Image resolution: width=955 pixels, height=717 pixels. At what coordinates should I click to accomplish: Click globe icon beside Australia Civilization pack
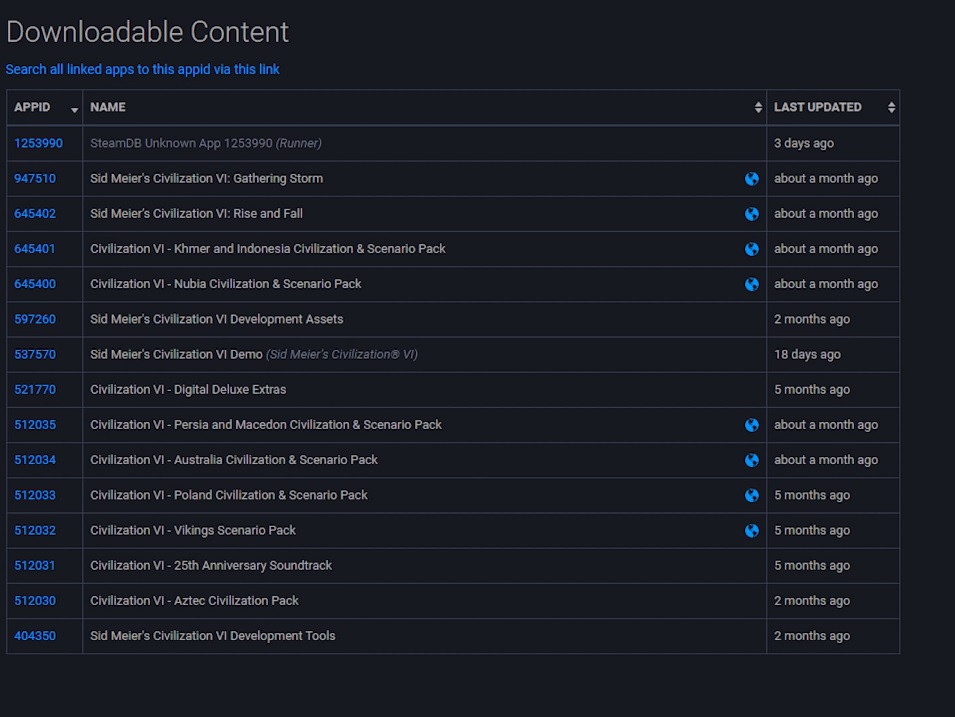click(751, 460)
